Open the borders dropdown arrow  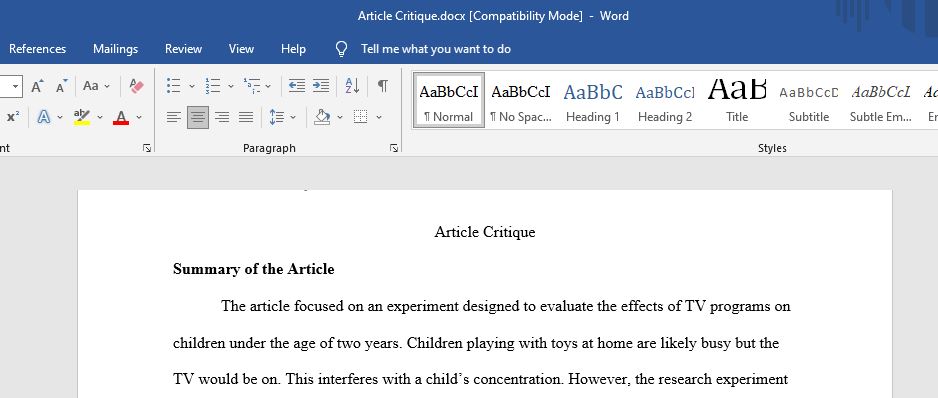[x=379, y=117]
